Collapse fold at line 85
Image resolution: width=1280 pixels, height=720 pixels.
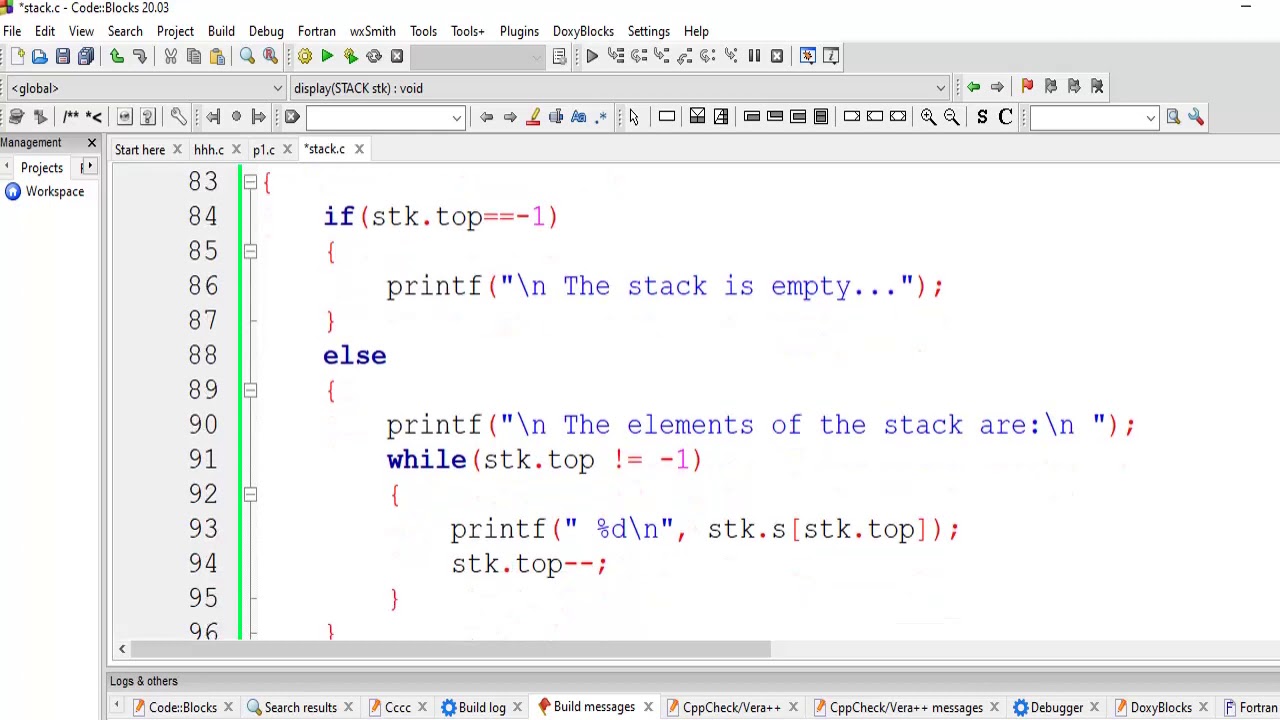250,251
